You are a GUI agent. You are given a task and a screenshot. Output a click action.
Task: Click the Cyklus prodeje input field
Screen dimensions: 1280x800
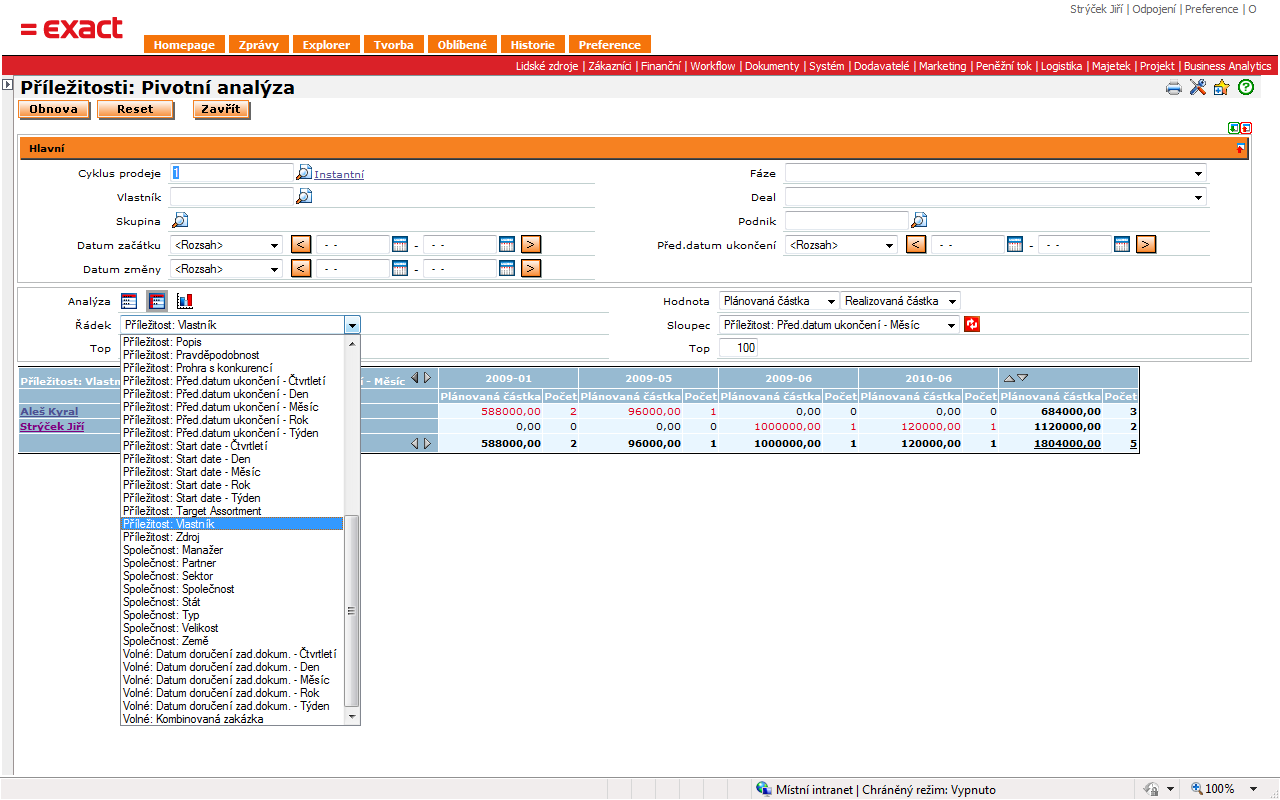[232, 172]
